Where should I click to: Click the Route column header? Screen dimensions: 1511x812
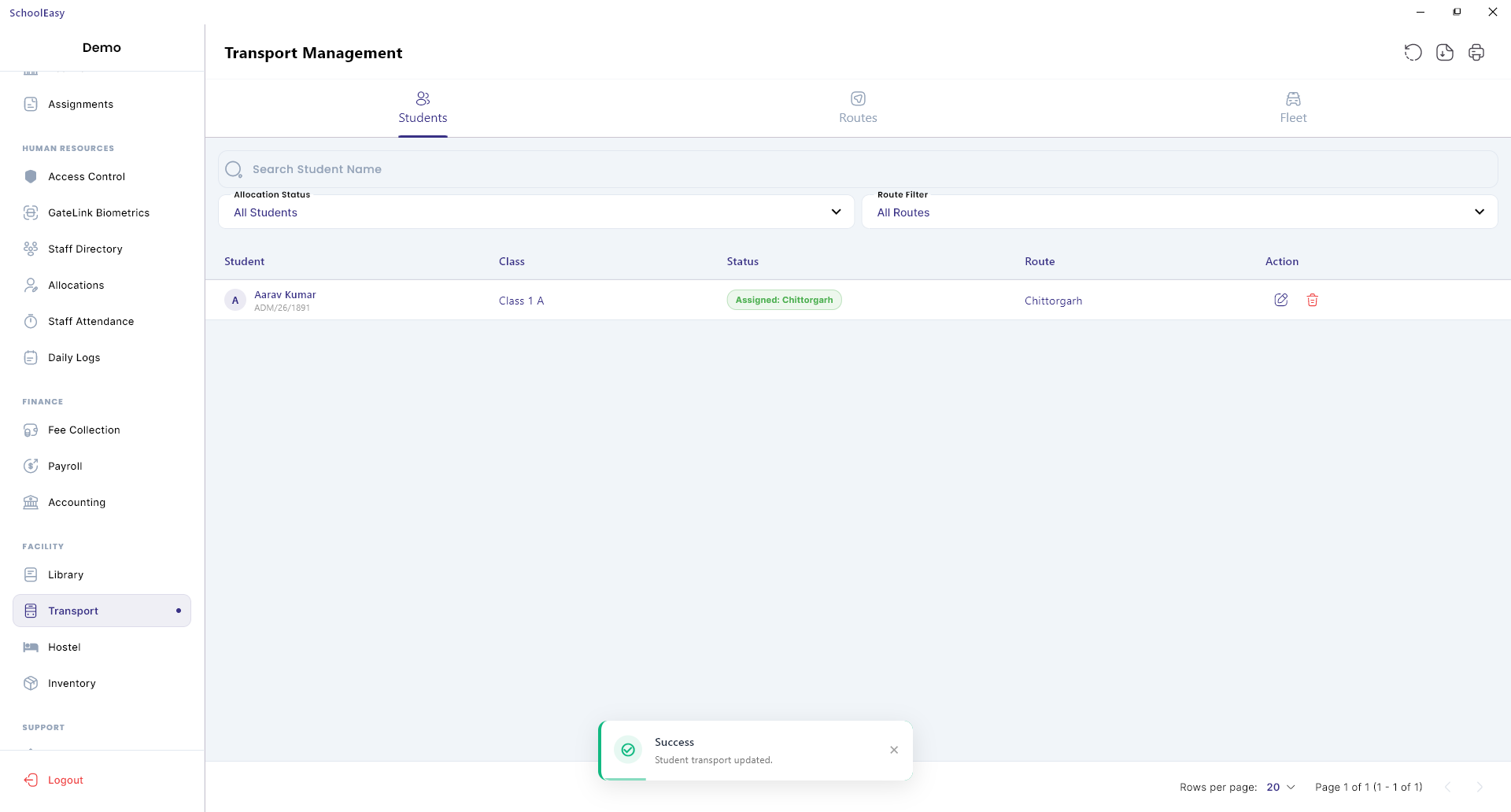pos(1040,261)
